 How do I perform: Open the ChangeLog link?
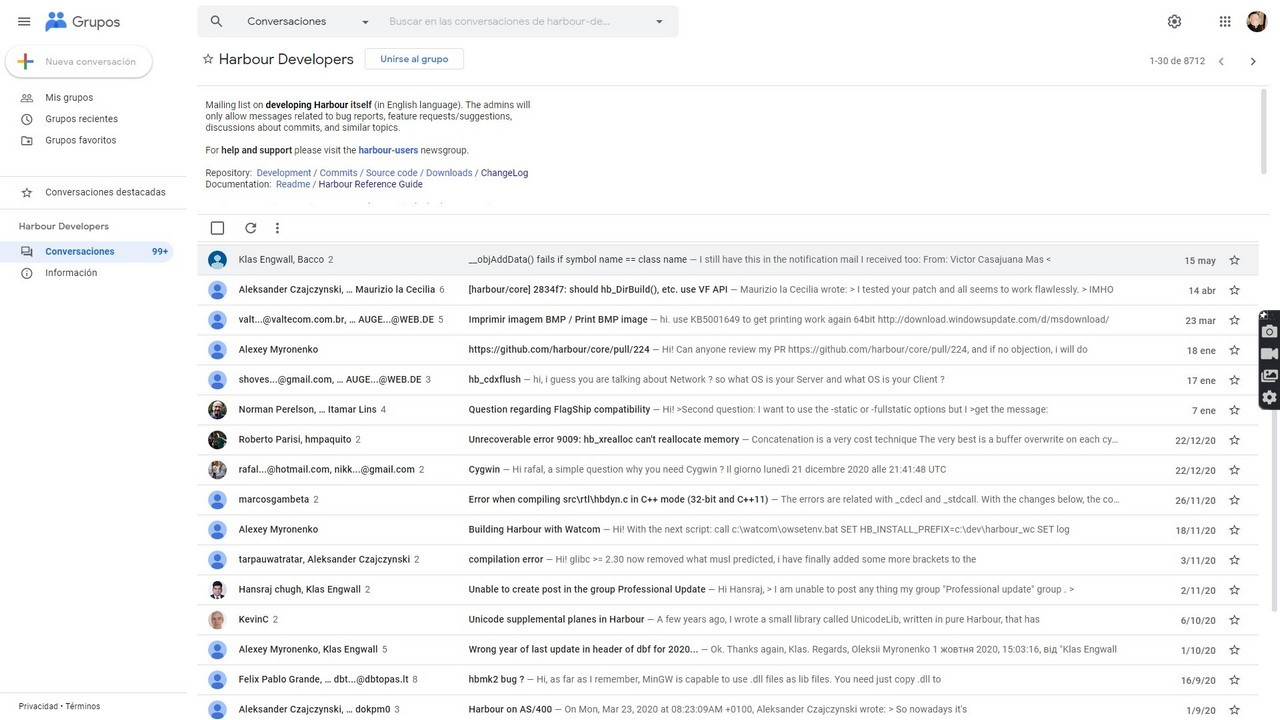[x=504, y=173]
